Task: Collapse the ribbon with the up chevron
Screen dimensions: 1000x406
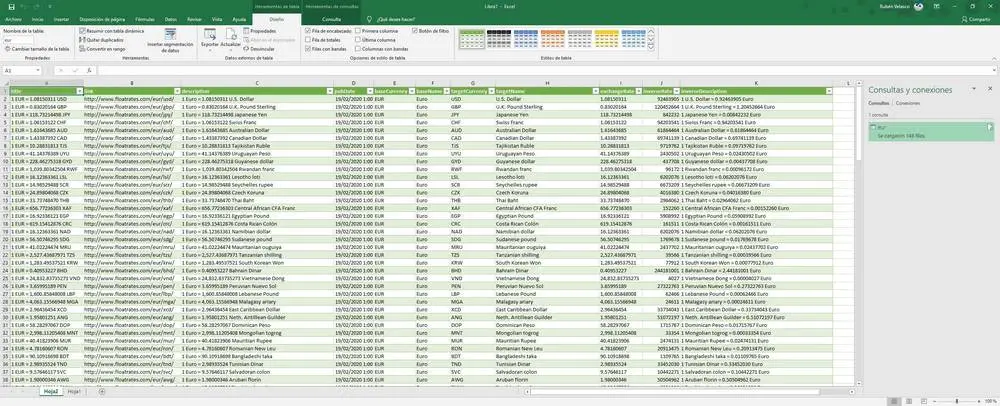Action: click(x=992, y=58)
